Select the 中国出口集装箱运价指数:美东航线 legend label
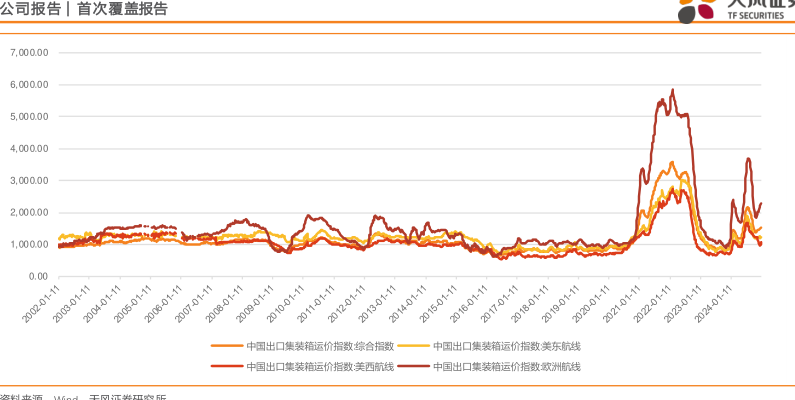This screenshot has width=795, height=400. tap(507, 345)
